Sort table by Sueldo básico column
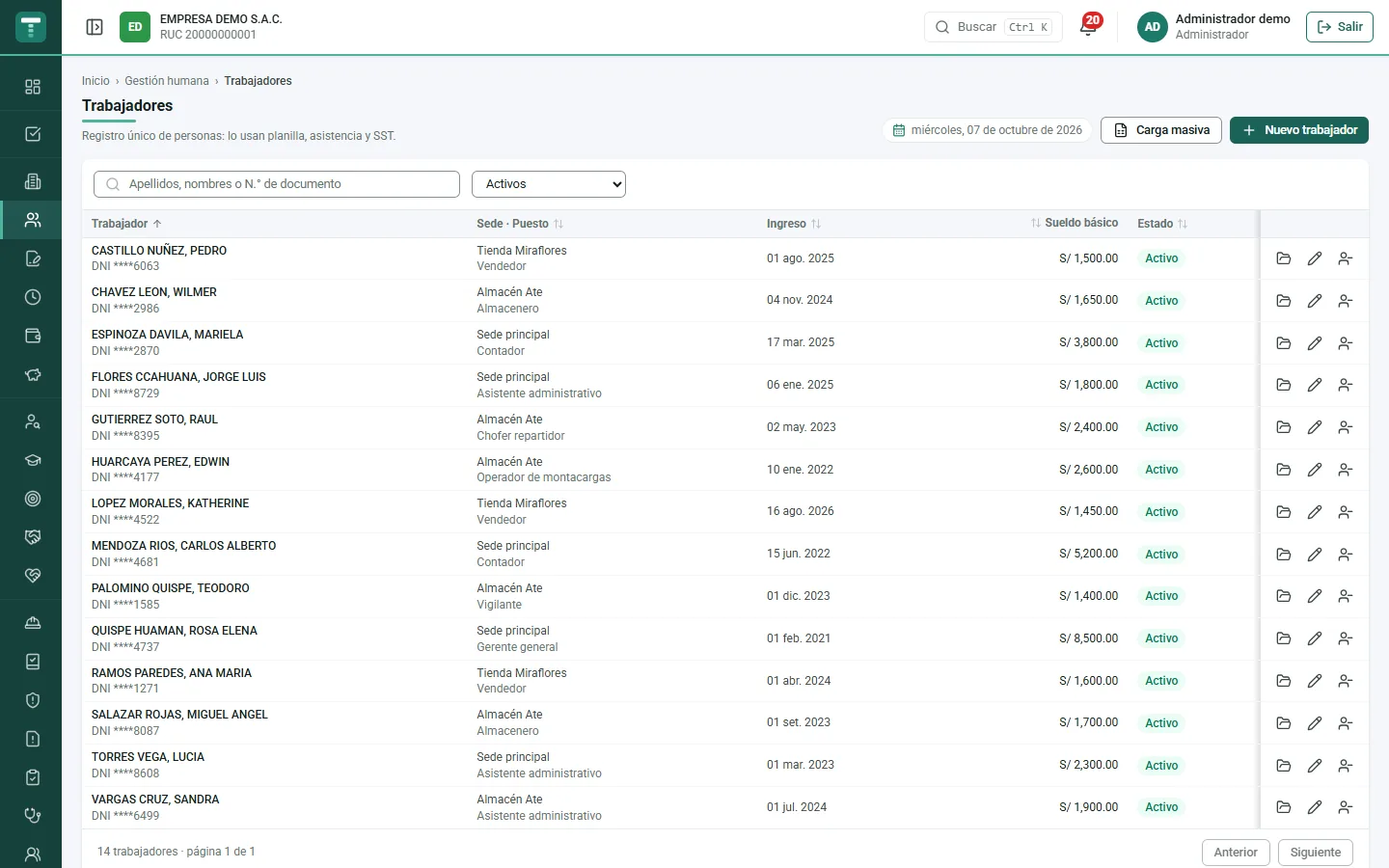 coord(1075,223)
